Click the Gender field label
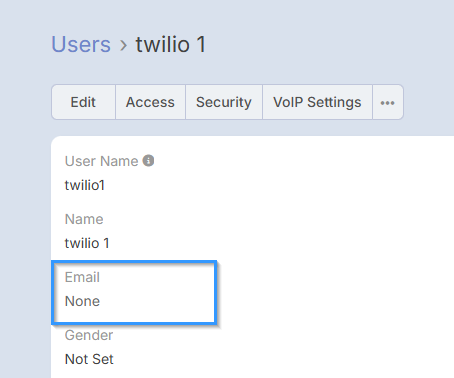454x378 pixels. click(x=89, y=335)
